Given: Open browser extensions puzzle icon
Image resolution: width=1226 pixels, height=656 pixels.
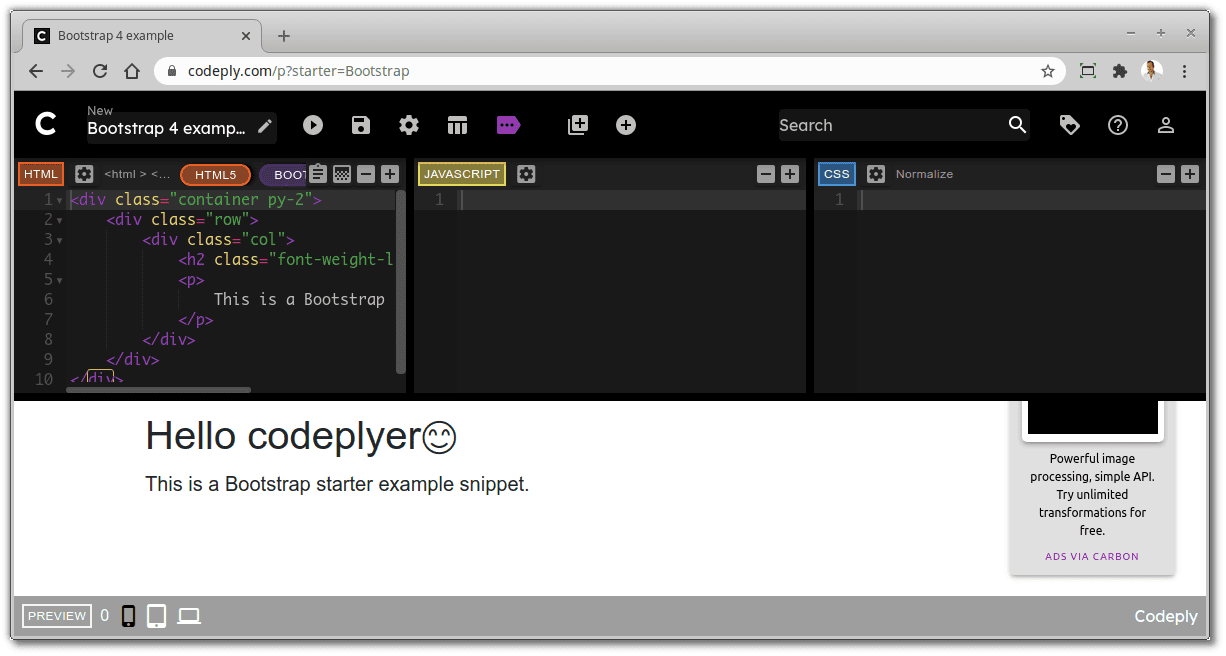Looking at the screenshot, I should point(1120,71).
